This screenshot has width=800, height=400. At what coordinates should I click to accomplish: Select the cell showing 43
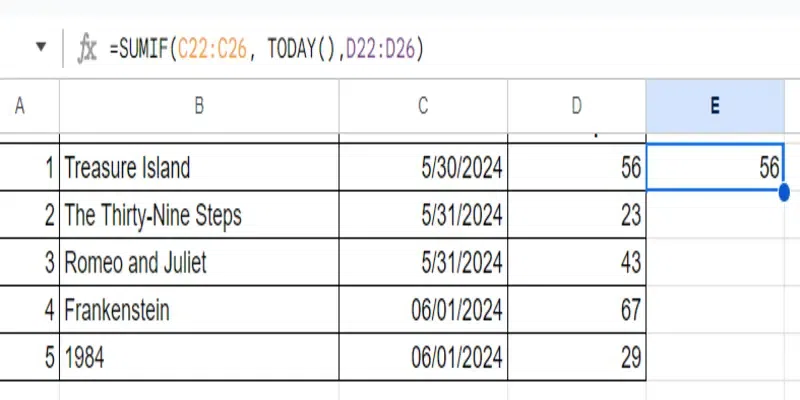tap(577, 262)
